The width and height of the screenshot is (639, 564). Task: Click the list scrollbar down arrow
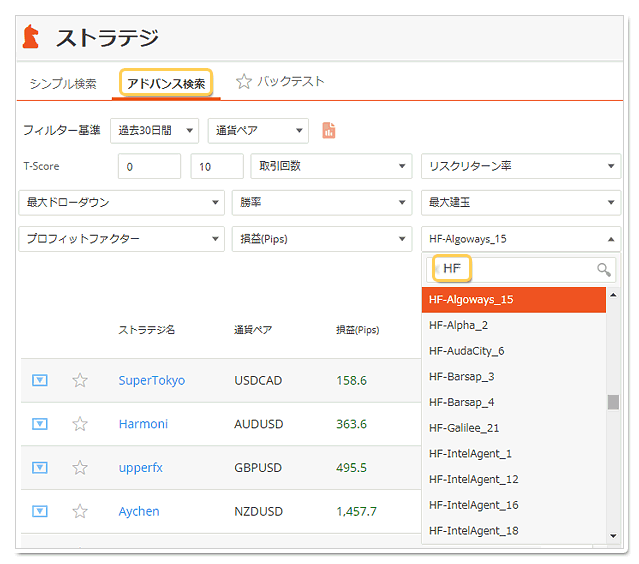[613, 536]
